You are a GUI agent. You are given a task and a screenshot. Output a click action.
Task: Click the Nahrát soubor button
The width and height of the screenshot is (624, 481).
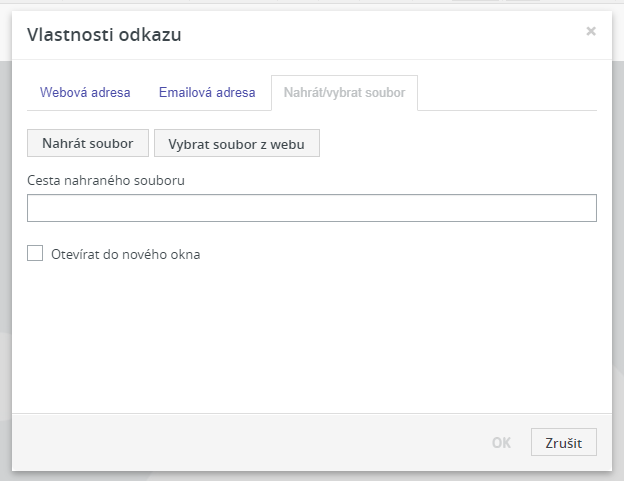(88, 143)
